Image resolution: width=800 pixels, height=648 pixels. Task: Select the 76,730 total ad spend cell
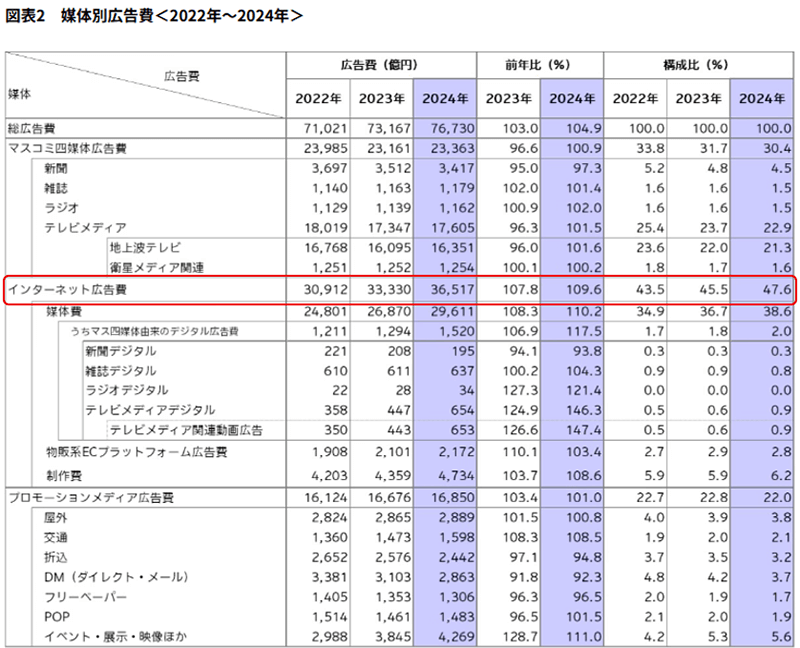pyautogui.click(x=446, y=129)
